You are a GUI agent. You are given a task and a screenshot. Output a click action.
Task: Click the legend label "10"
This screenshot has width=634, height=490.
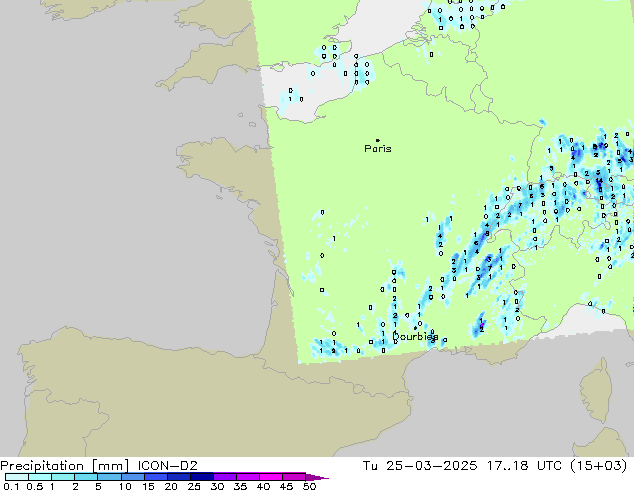(x=125, y=486)
